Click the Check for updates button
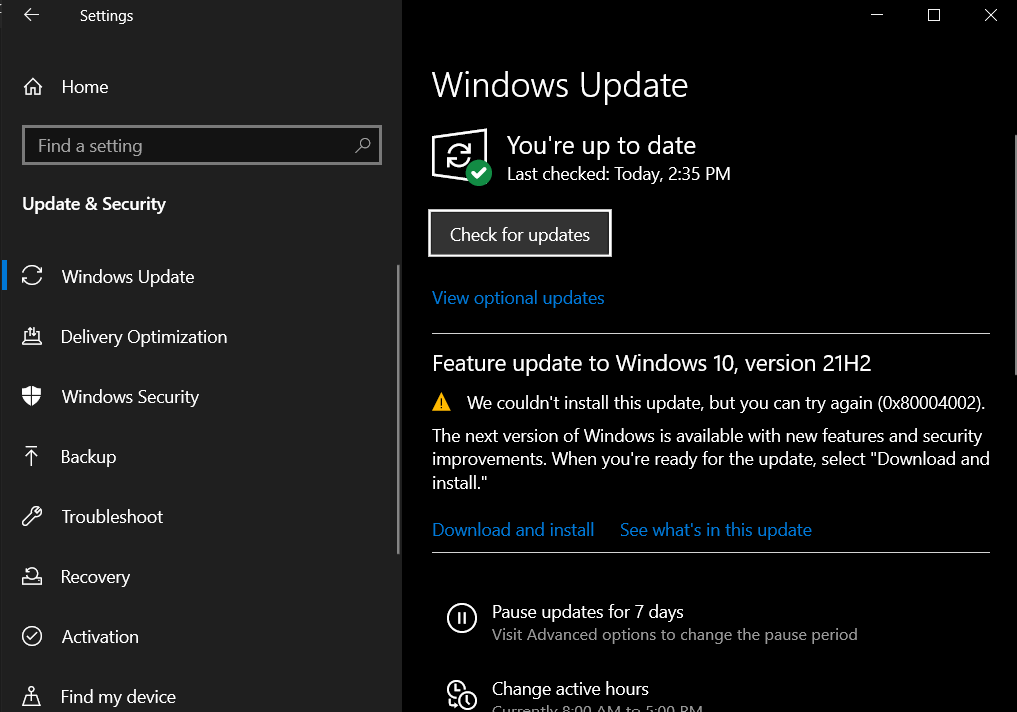This screenshot has width=1017, height=712. pos(520,233)
